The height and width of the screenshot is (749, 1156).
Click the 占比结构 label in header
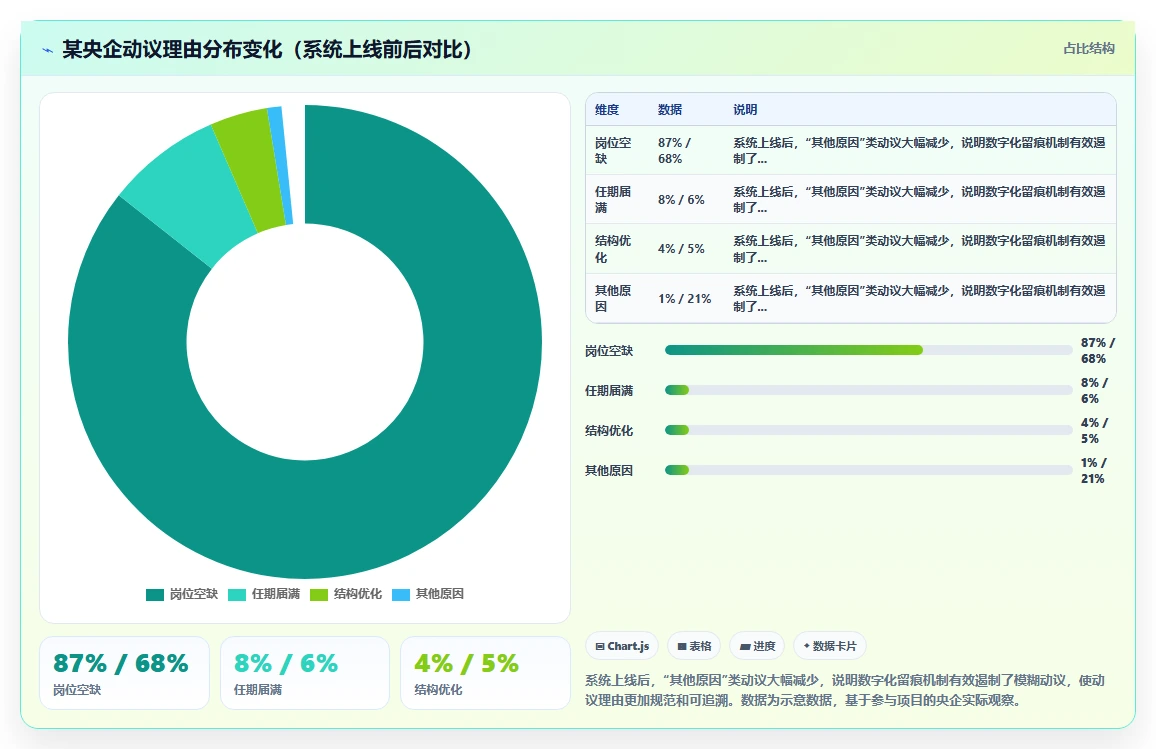tap(1088, 49)
